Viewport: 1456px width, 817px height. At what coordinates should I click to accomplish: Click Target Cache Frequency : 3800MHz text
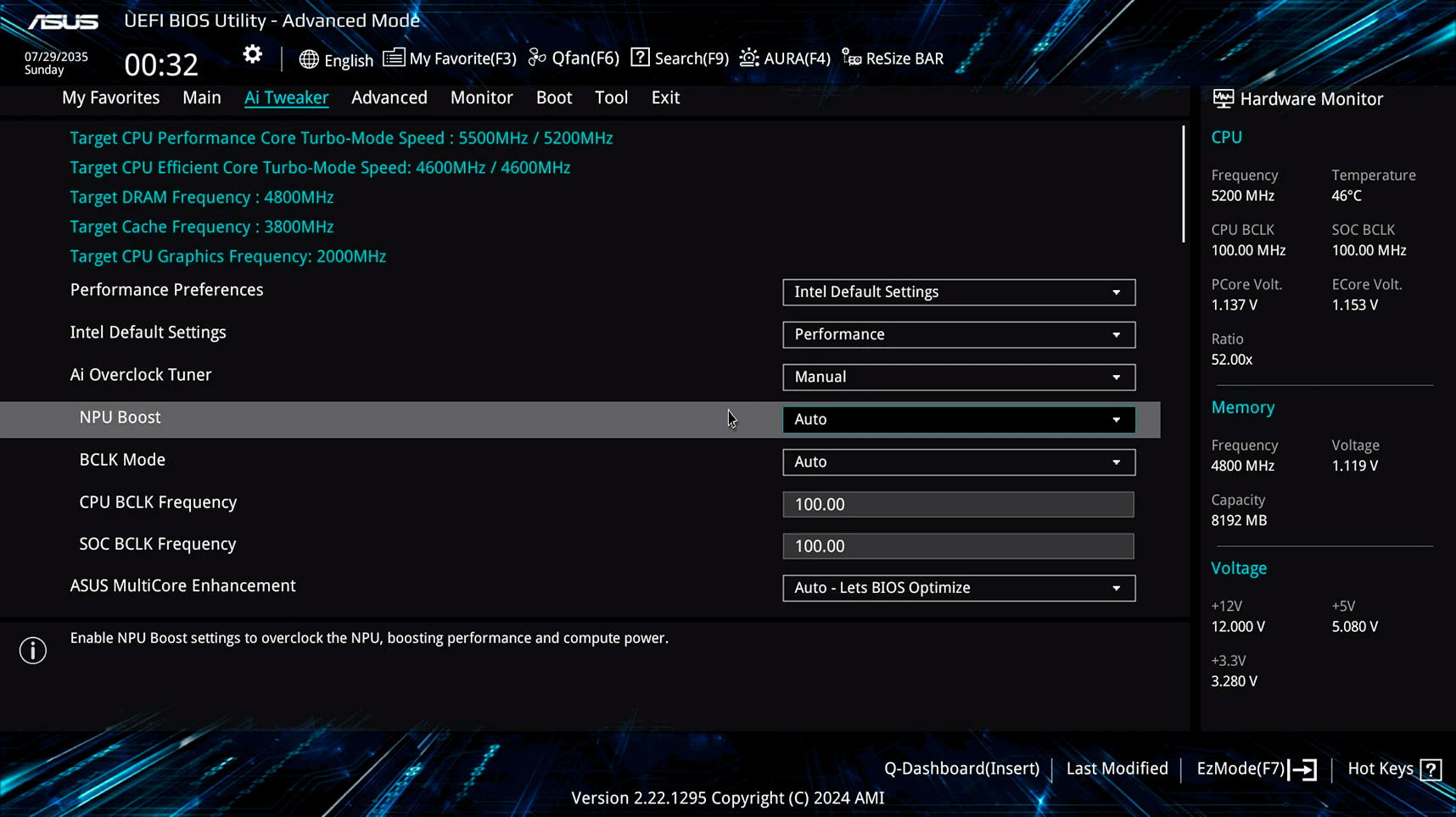[x=202, y=227]
